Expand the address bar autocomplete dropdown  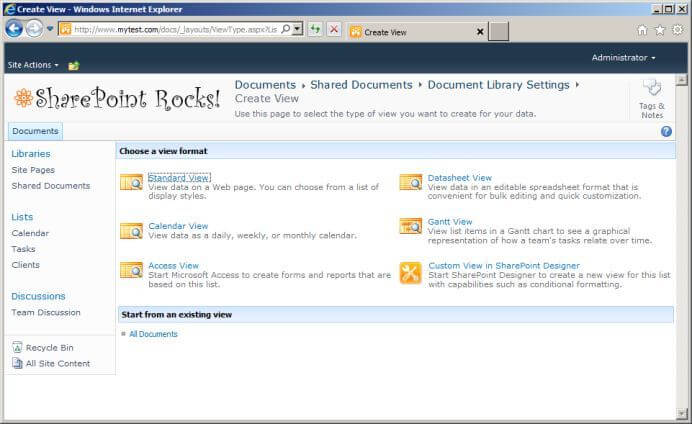point(298,29)
